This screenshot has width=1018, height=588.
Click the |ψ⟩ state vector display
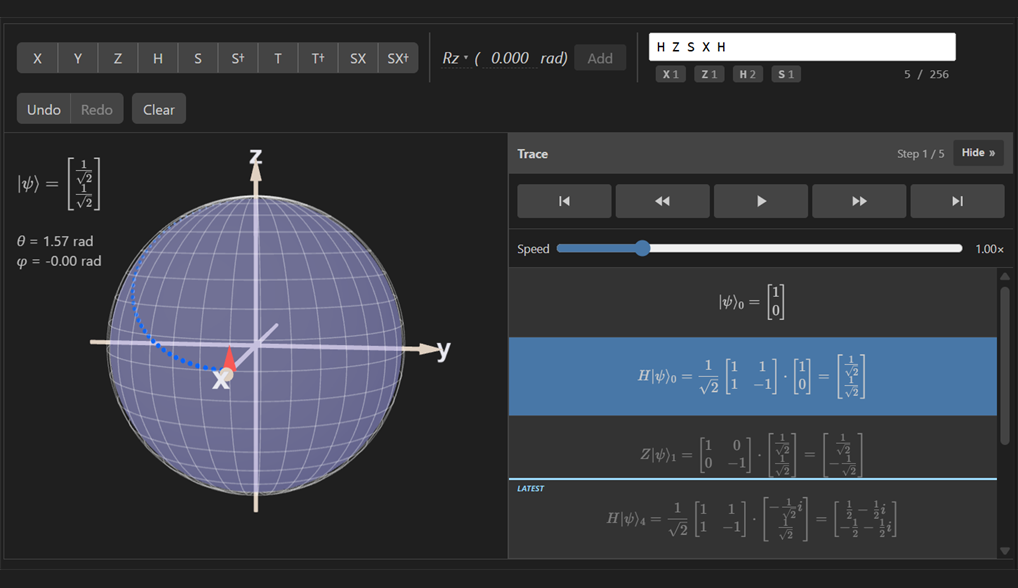(58, 184)
